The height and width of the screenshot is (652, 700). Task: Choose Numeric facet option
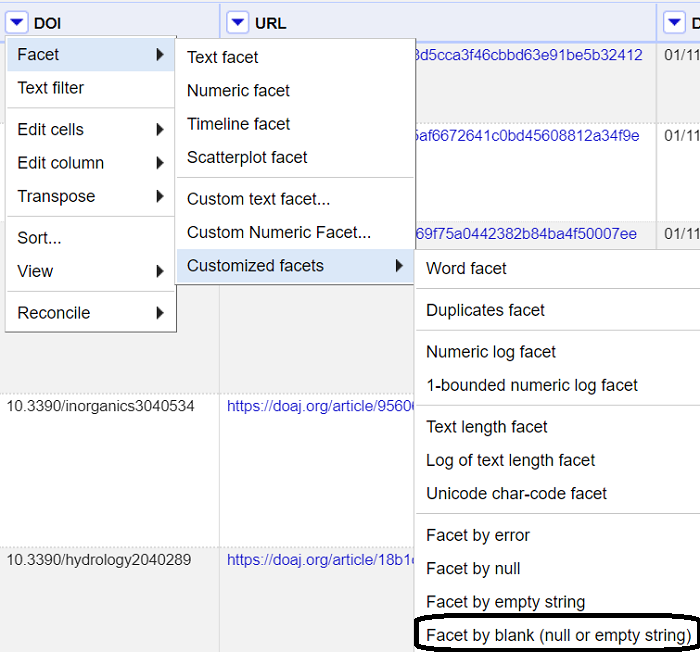click(238, 90)
